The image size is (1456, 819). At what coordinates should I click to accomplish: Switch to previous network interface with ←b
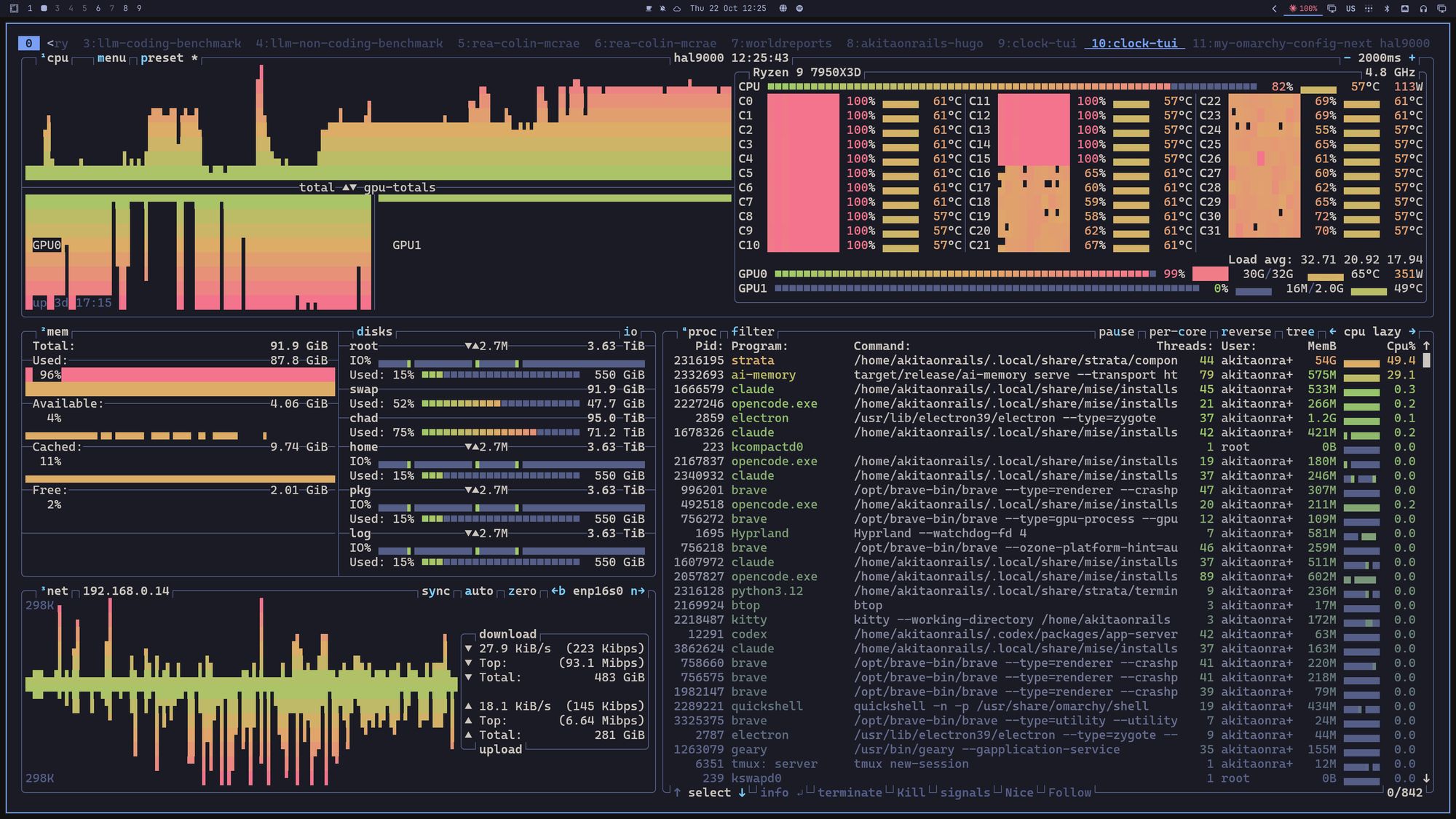pyautogui.click(x=558, y=590)
